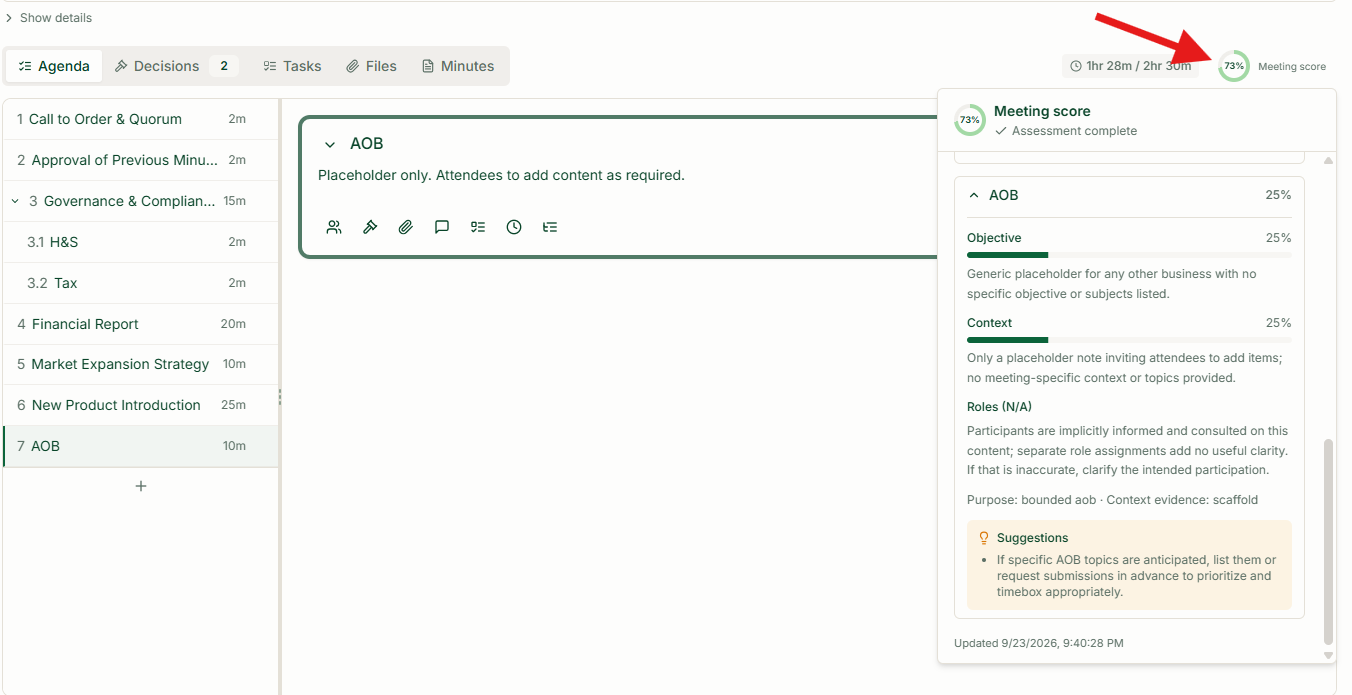The height and width of the screenshot is (695, 1352).
Task: Click the score panel vertical scrollbar
Action: [1328, 541]
